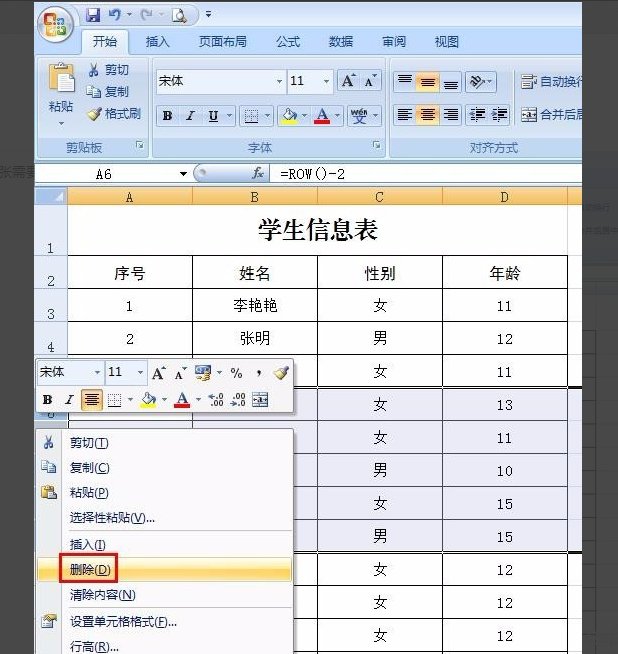Choose 删除(D) in context menu
The height and width of the screenshot is (654, 618).
pyautogui.click(x=165, y=569)
